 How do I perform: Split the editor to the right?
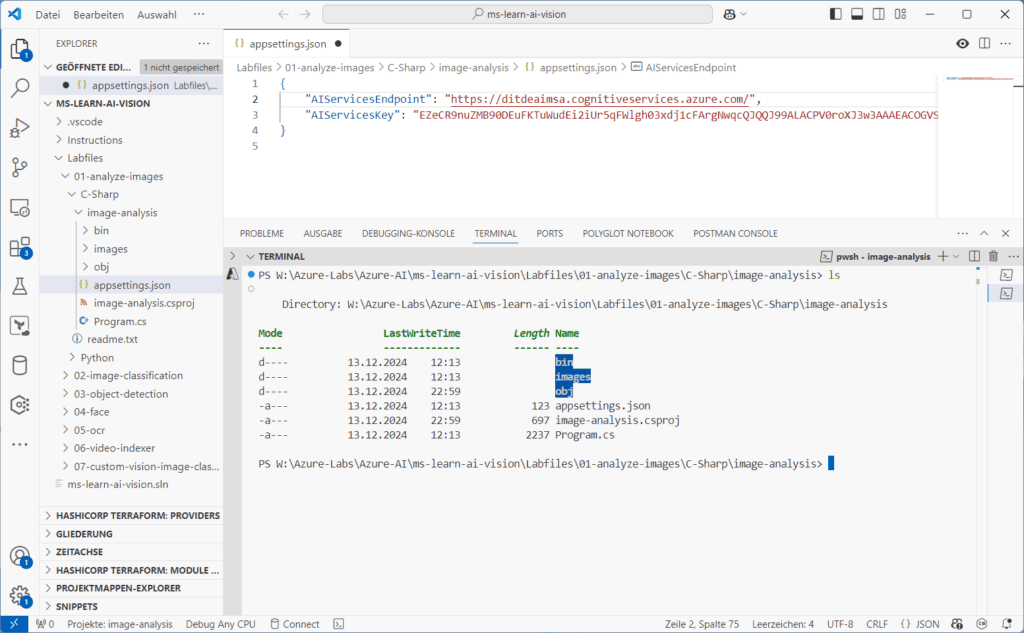coord(984,44)
